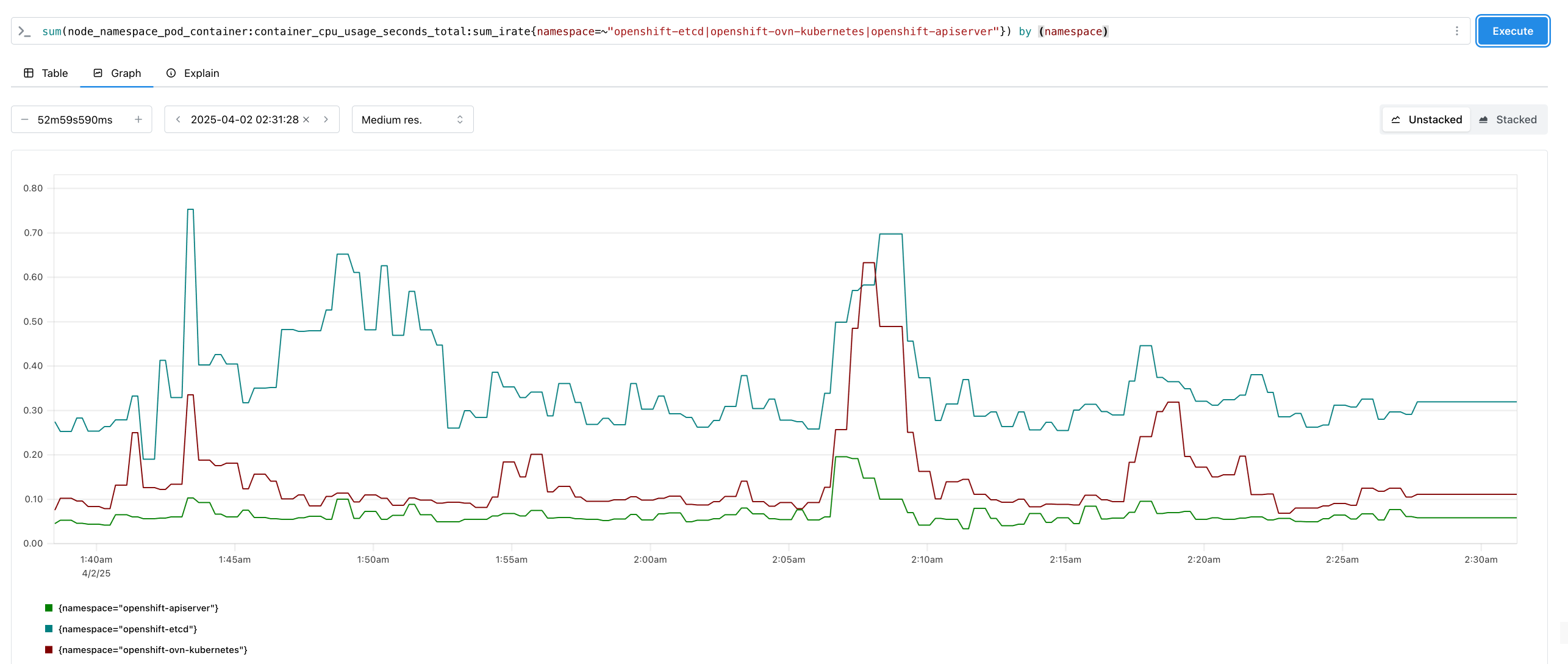Toggle the openshift-etcd series in legend

click(127, 629)
